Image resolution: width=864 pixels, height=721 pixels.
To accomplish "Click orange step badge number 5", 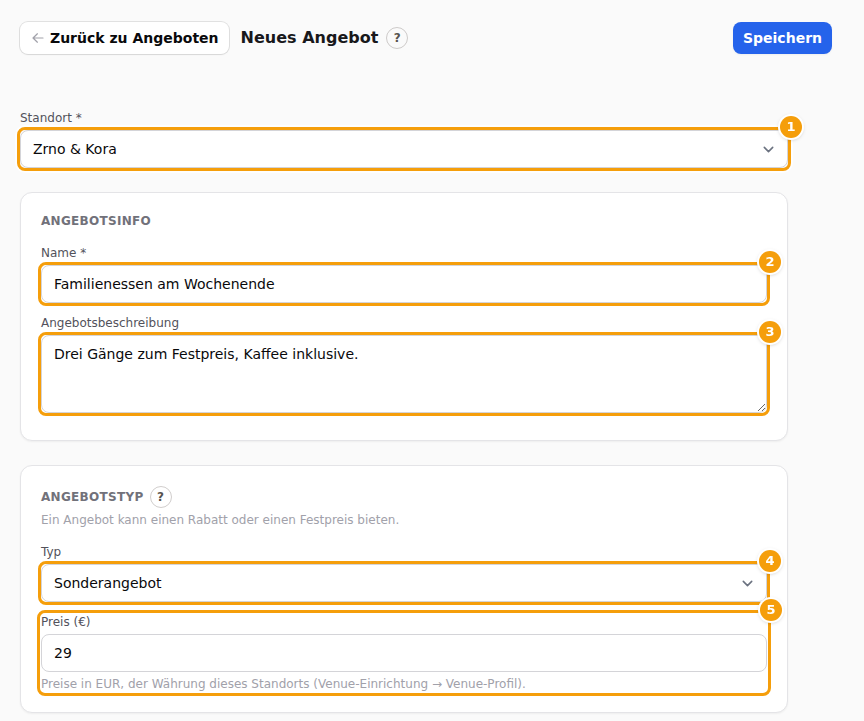I will pyautogui.click(x=770, y=610).
